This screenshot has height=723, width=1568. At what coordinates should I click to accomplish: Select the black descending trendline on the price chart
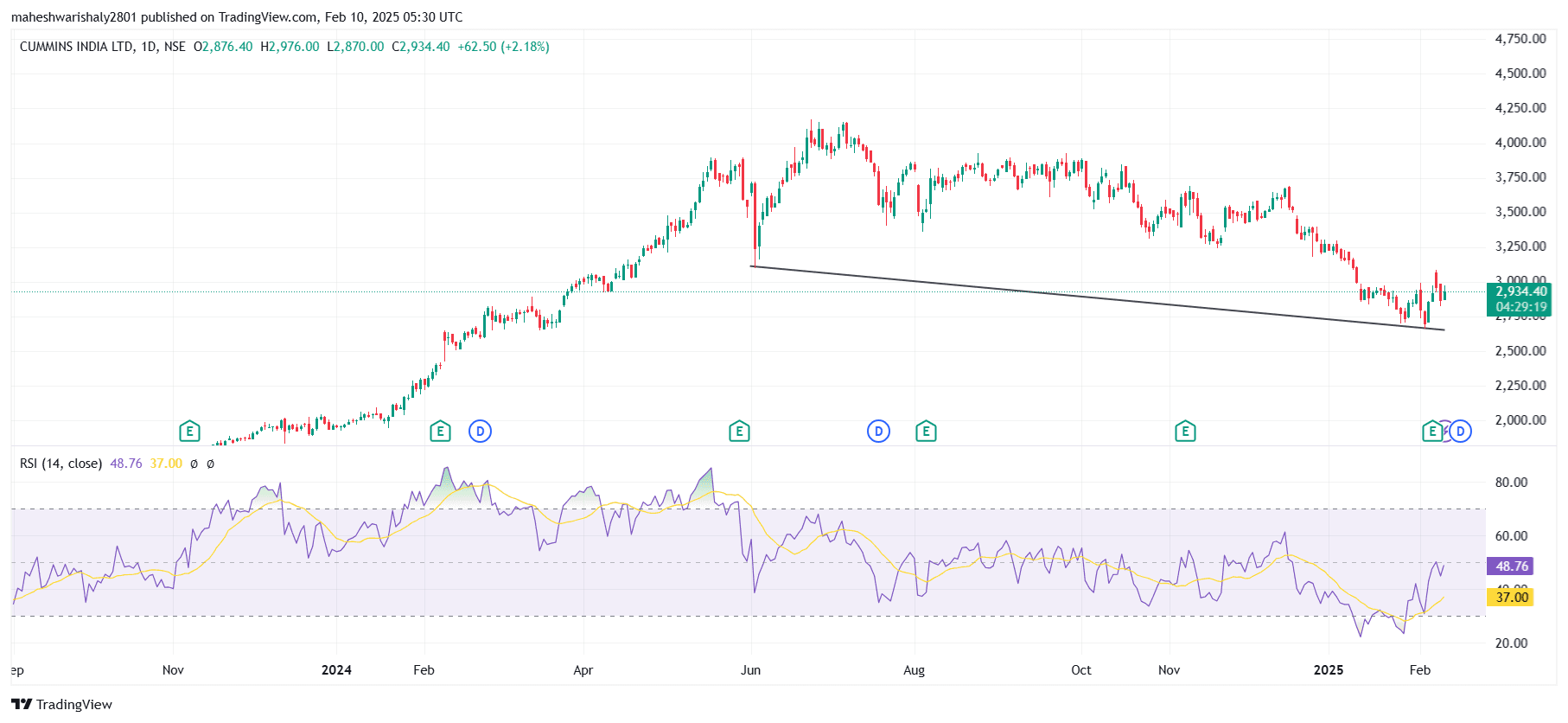1098,298
